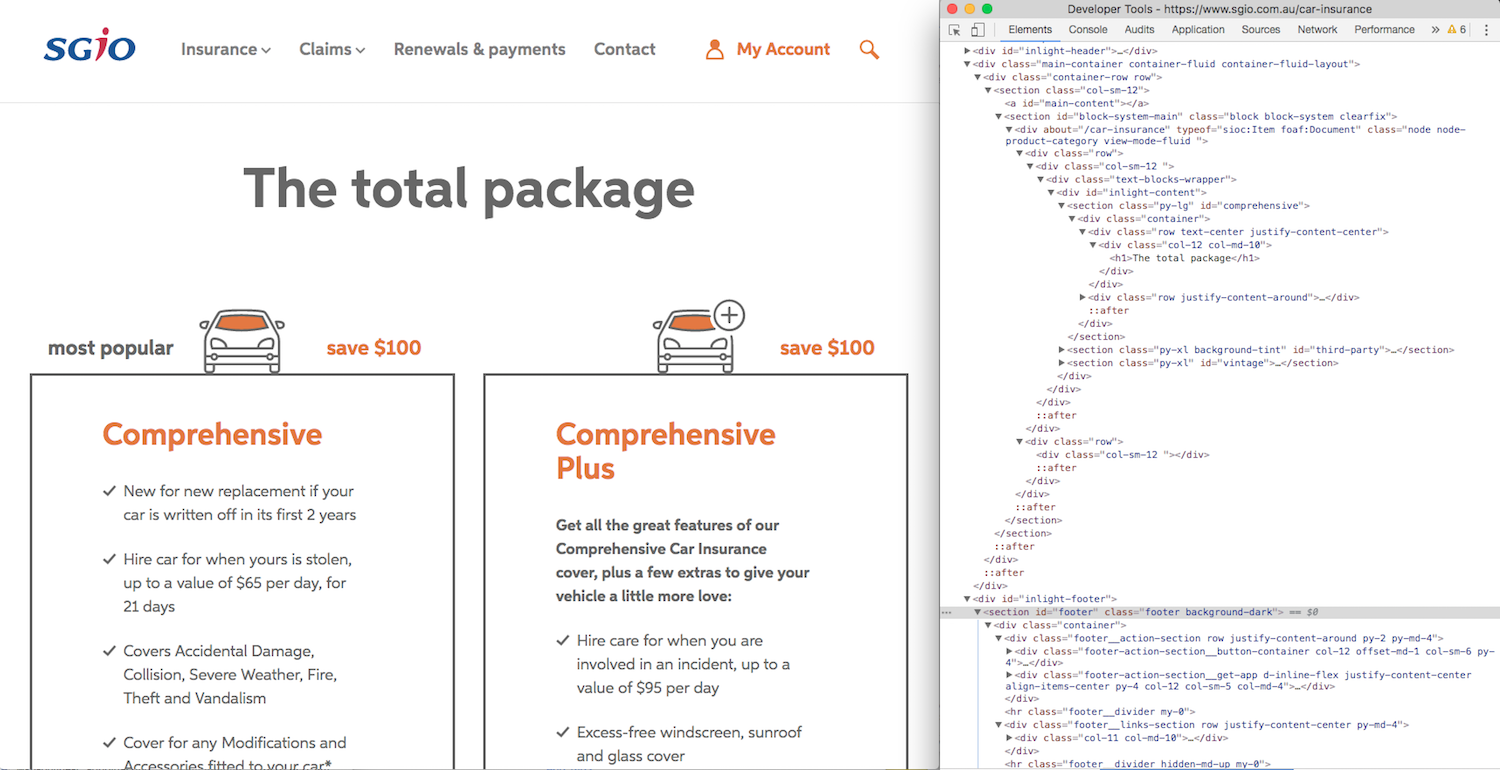Show more DevTools tabs chevron
1500x770 pixels.
coord(1435,30)
